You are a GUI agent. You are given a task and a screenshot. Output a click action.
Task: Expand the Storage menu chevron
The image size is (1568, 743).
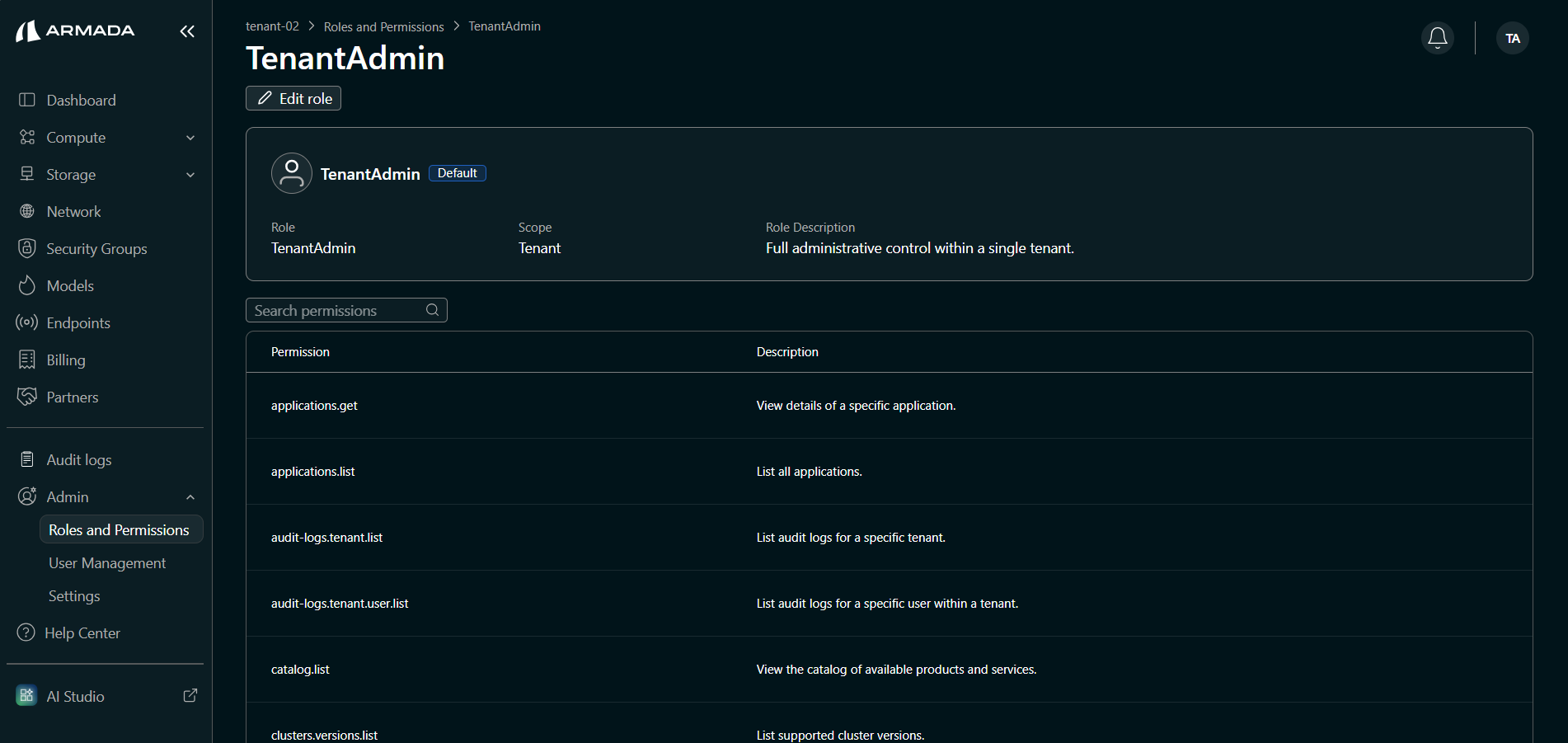190,175
